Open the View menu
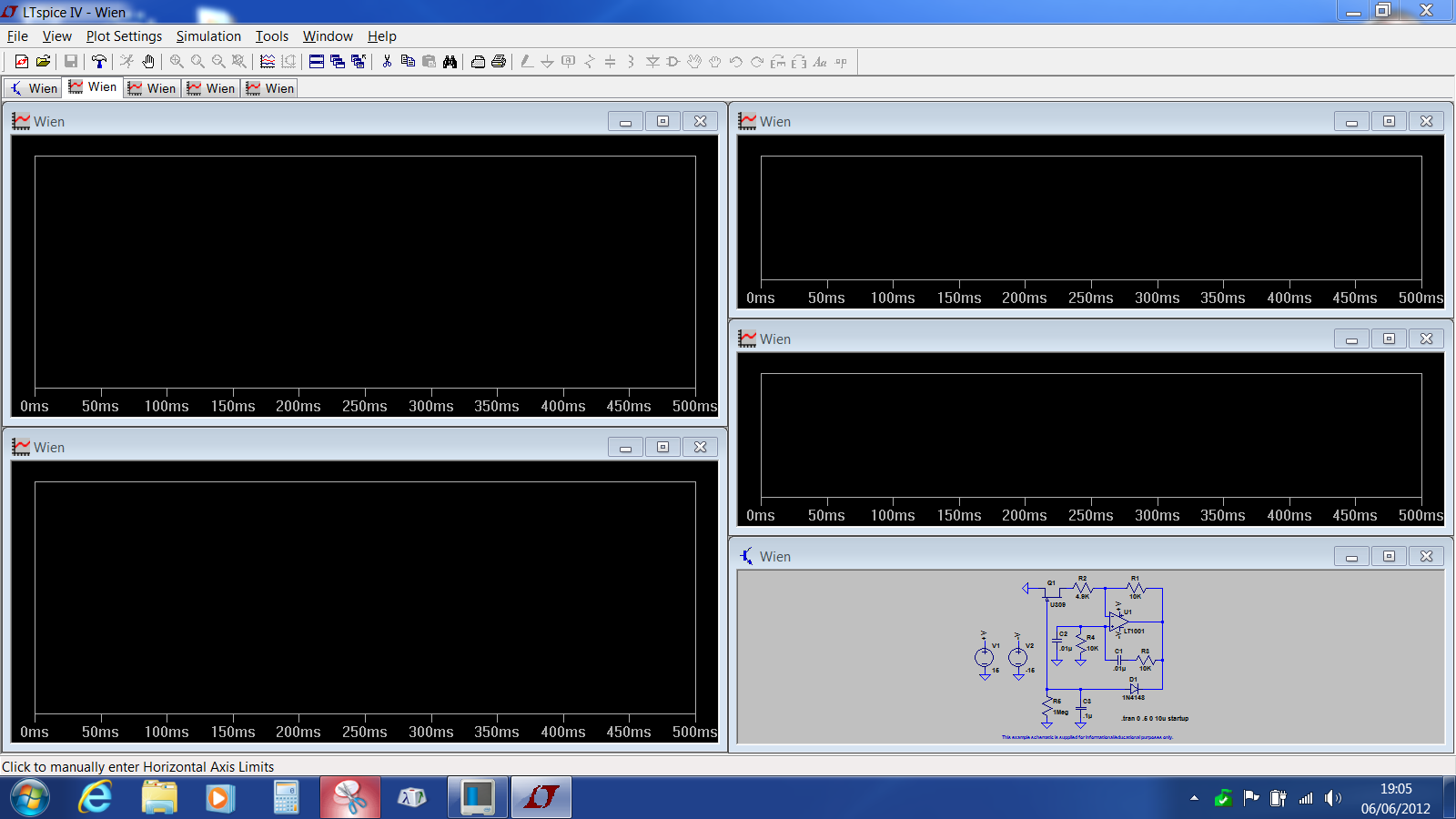 point(56,36)
